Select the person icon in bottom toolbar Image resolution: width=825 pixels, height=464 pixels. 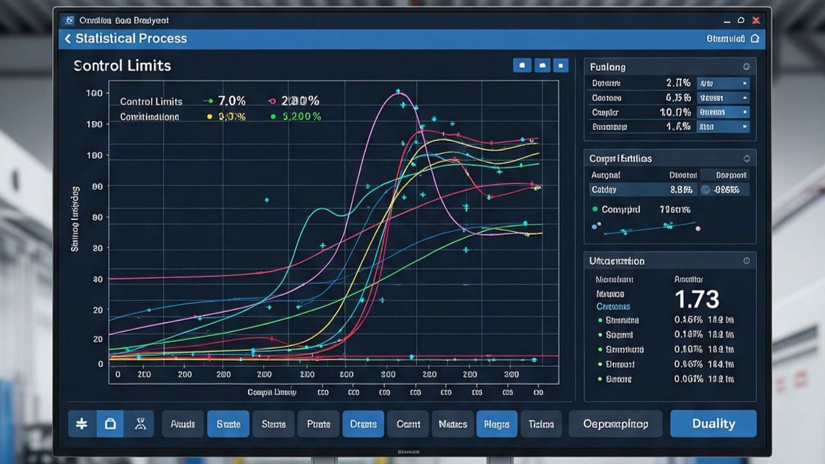click(140, 423)
